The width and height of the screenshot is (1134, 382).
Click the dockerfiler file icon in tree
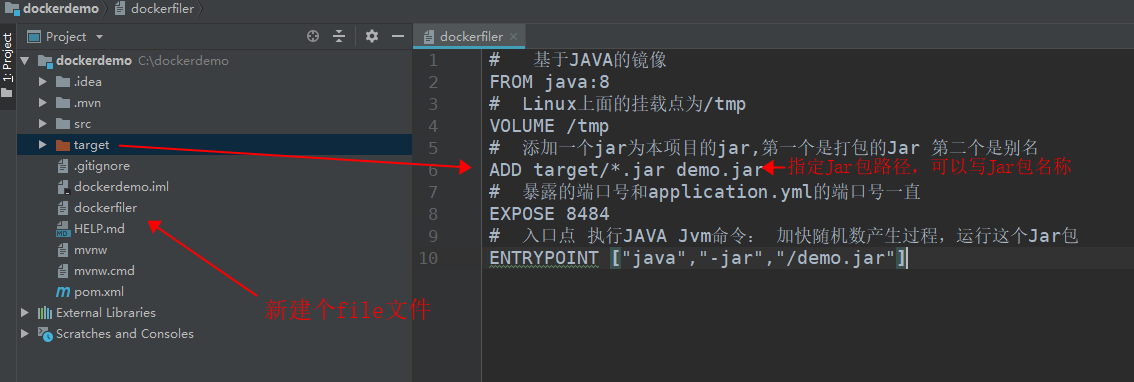[x=62, y=208]
